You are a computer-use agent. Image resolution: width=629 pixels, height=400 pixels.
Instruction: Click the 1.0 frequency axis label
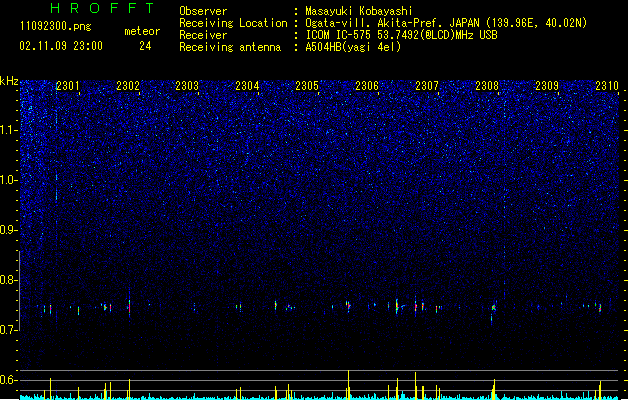8,180
